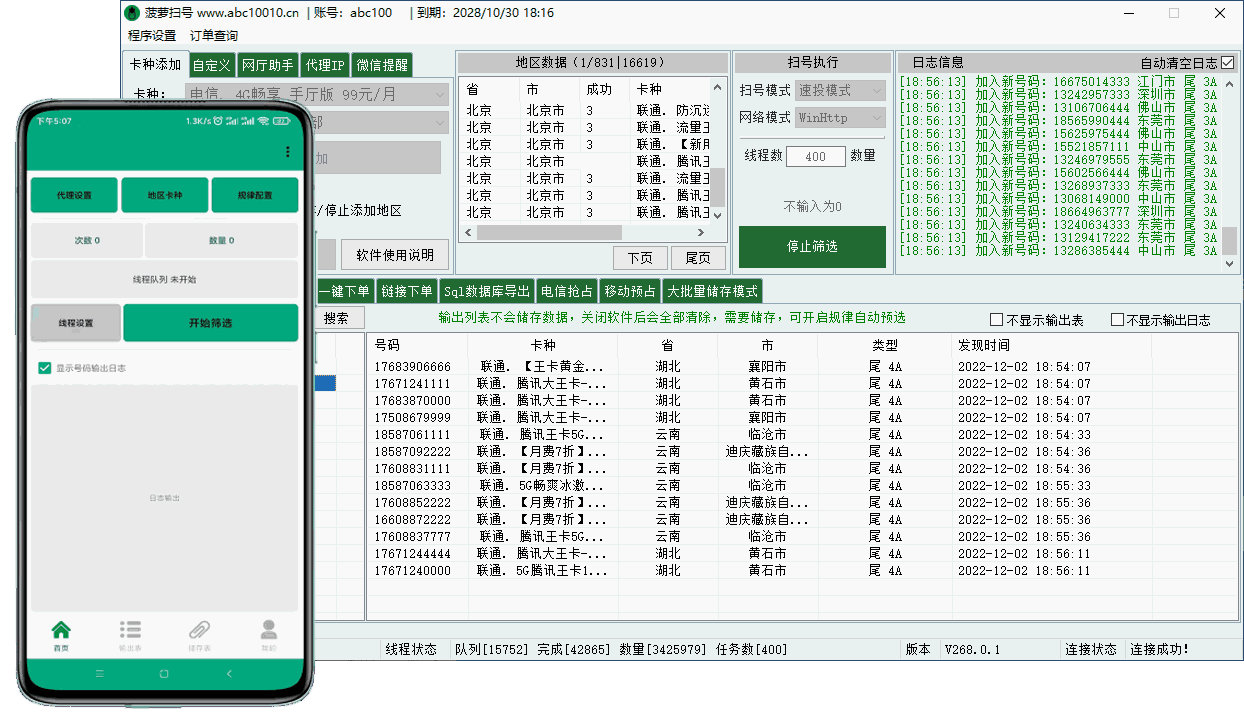Screen dimensions: 1244x713
Task: Click the app logo icon in title bar
Action: tap(132, 13)
